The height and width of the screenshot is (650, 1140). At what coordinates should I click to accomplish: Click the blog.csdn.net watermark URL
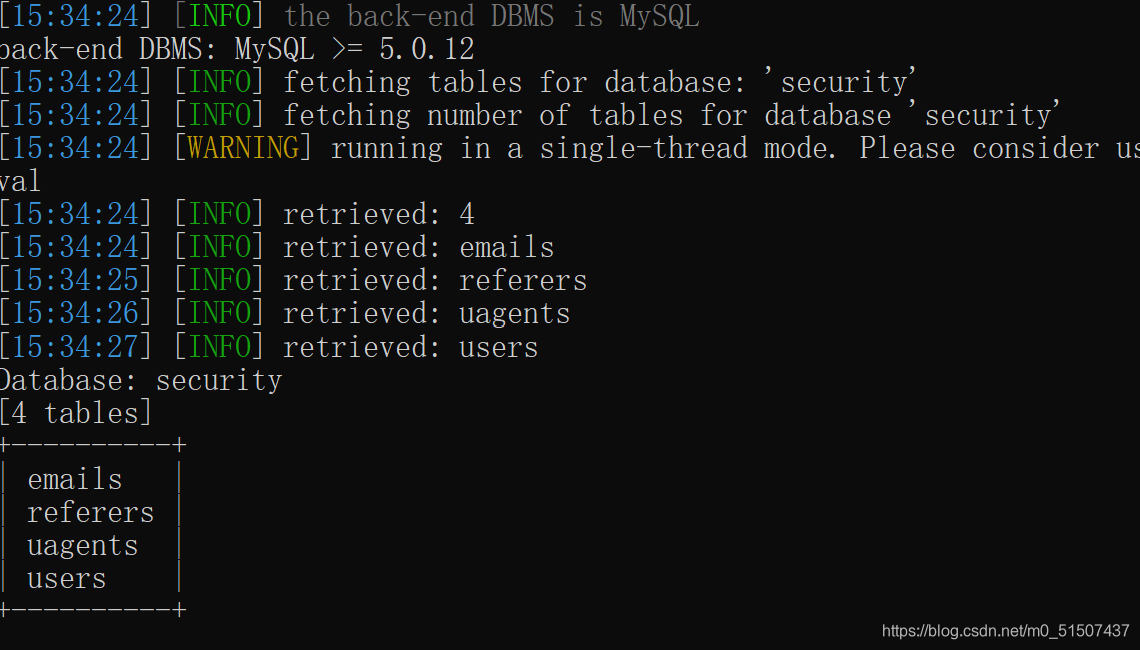[x=1005, y=631]
